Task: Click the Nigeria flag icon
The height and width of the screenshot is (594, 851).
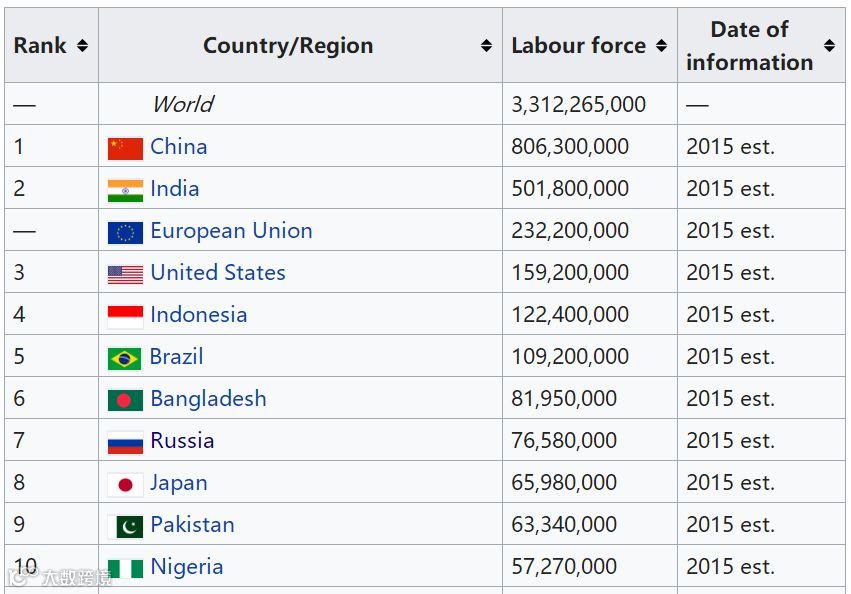Action: point(125,568)
